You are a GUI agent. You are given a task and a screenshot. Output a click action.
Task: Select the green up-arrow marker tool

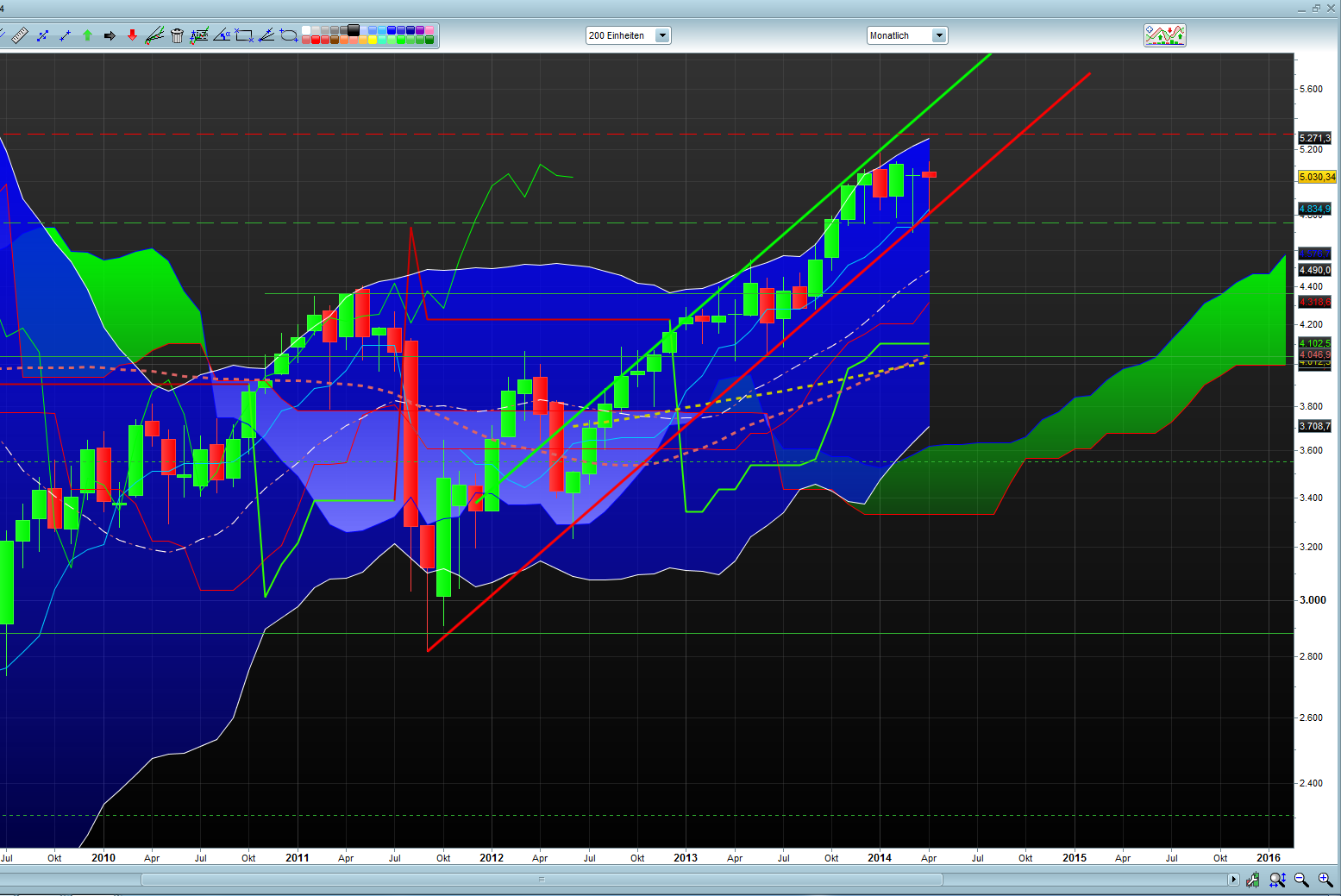[x=87, y=35]
